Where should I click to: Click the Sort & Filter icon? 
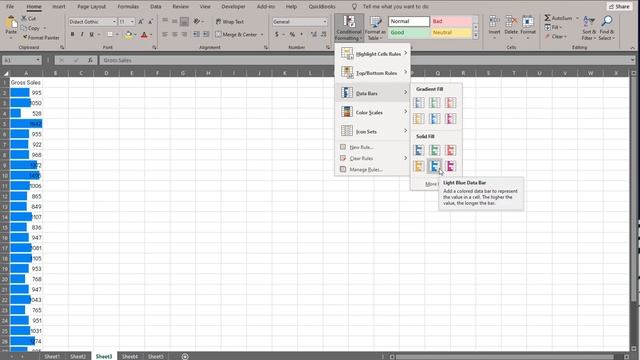(x=589, y=21)
